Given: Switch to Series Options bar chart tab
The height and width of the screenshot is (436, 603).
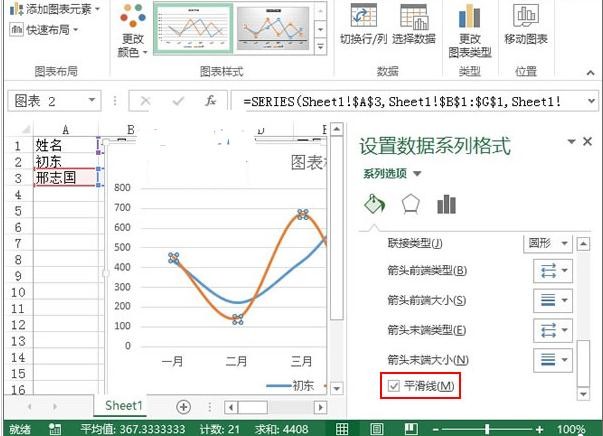Looking at the screenshot, I should coord(446,204).
